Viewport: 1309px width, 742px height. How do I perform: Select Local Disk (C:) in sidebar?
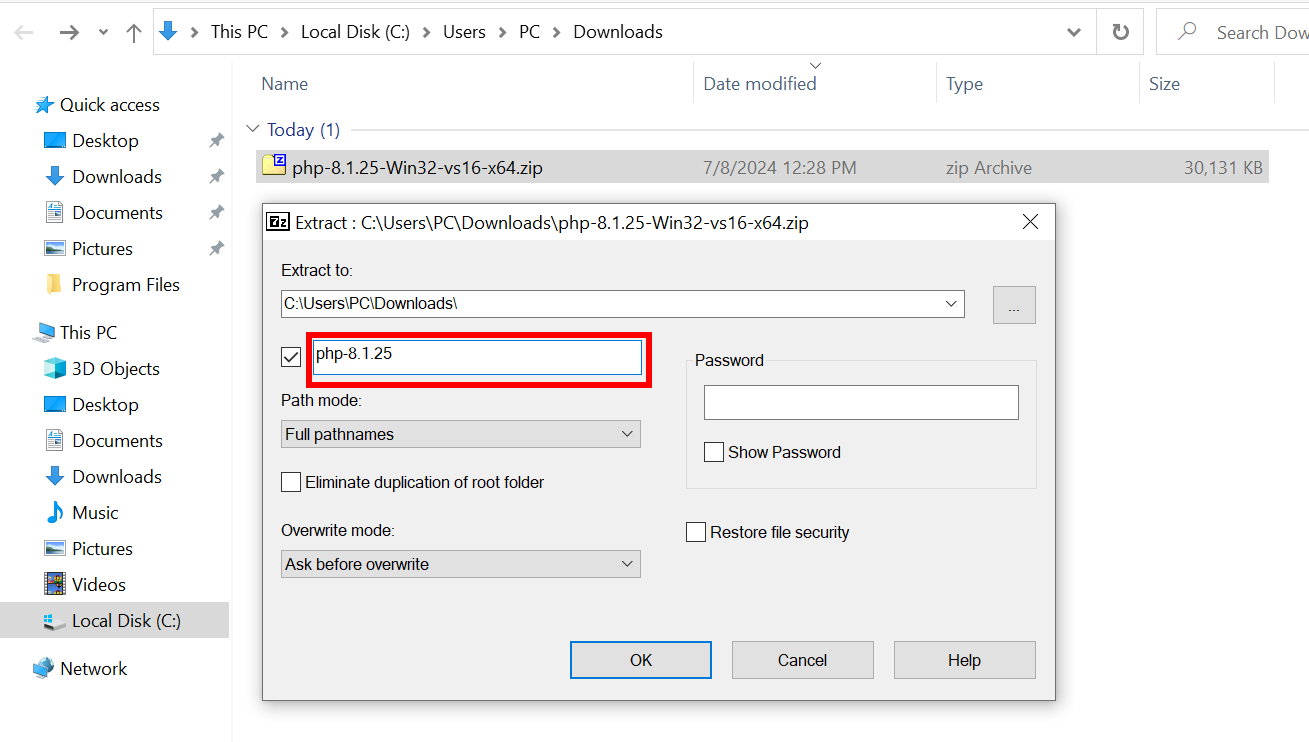[x=126, y=621]
